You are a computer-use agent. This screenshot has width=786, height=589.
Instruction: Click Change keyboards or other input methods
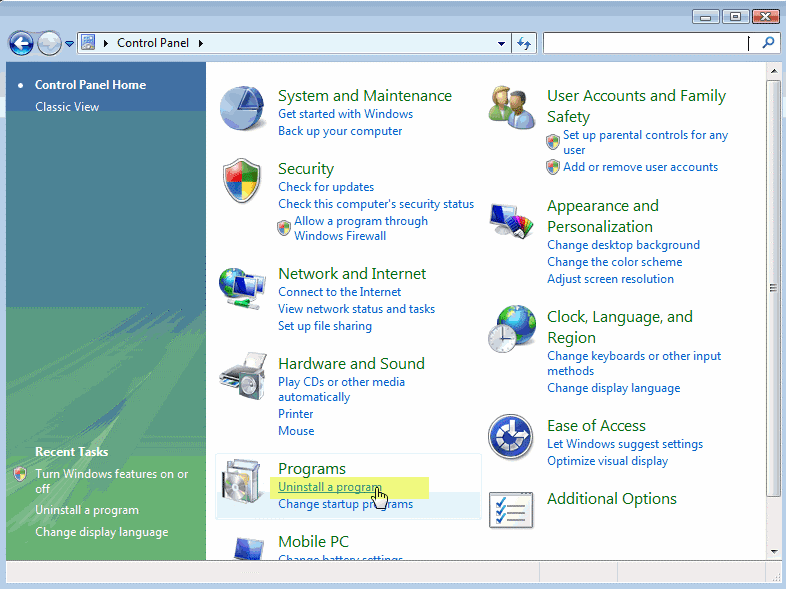tap(634, 363)
